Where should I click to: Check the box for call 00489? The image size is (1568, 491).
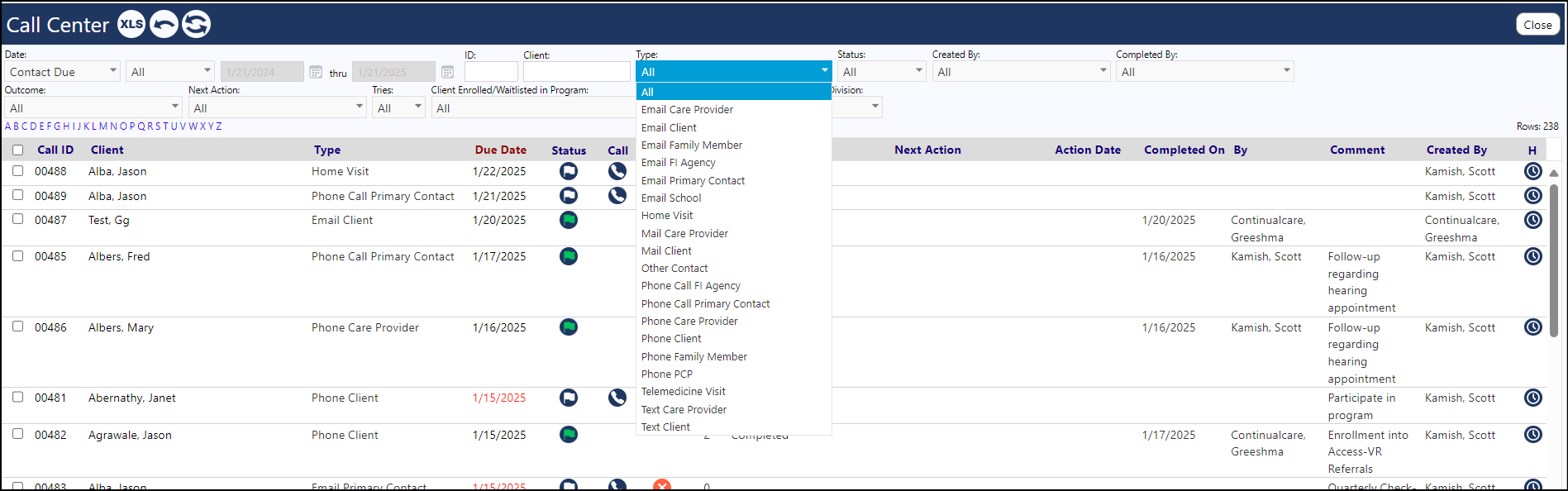(x=18, y=195)
